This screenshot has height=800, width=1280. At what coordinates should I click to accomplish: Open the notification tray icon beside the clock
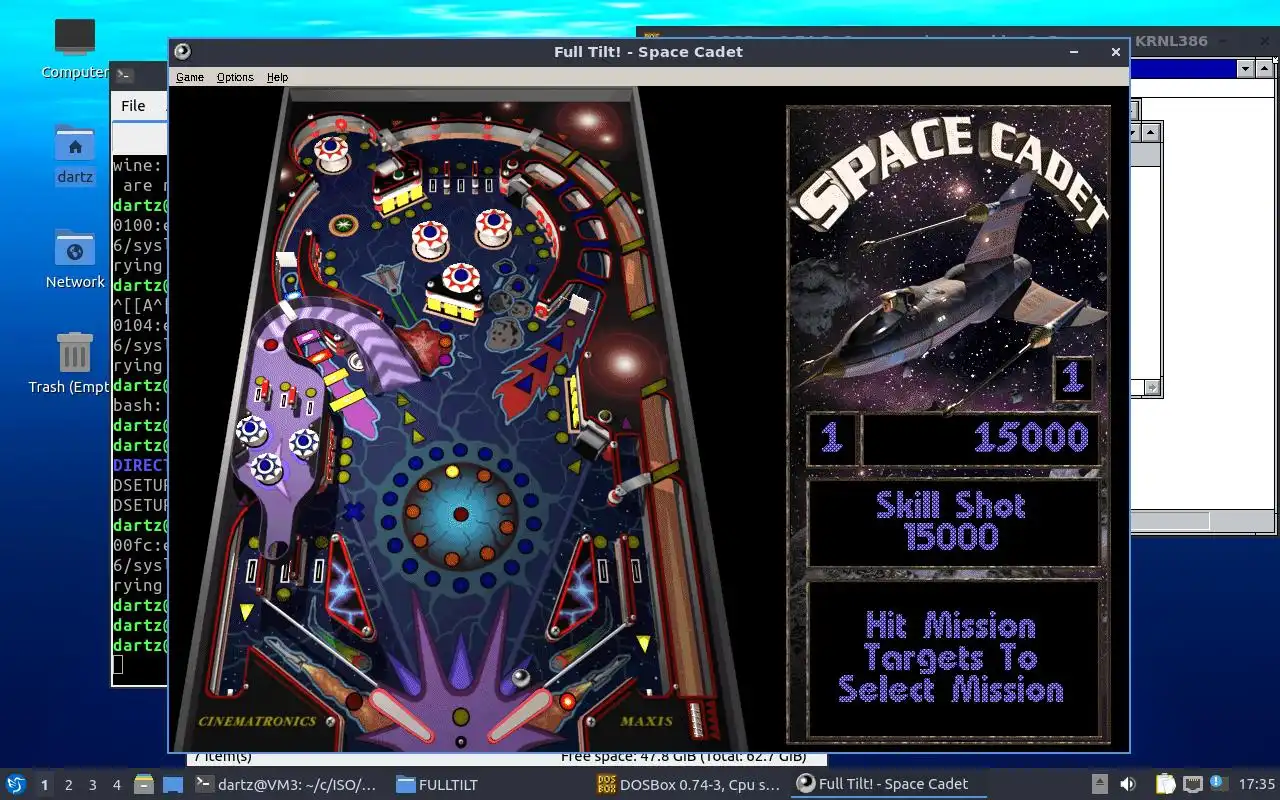pyautogui.click(x=1218, y=784)
